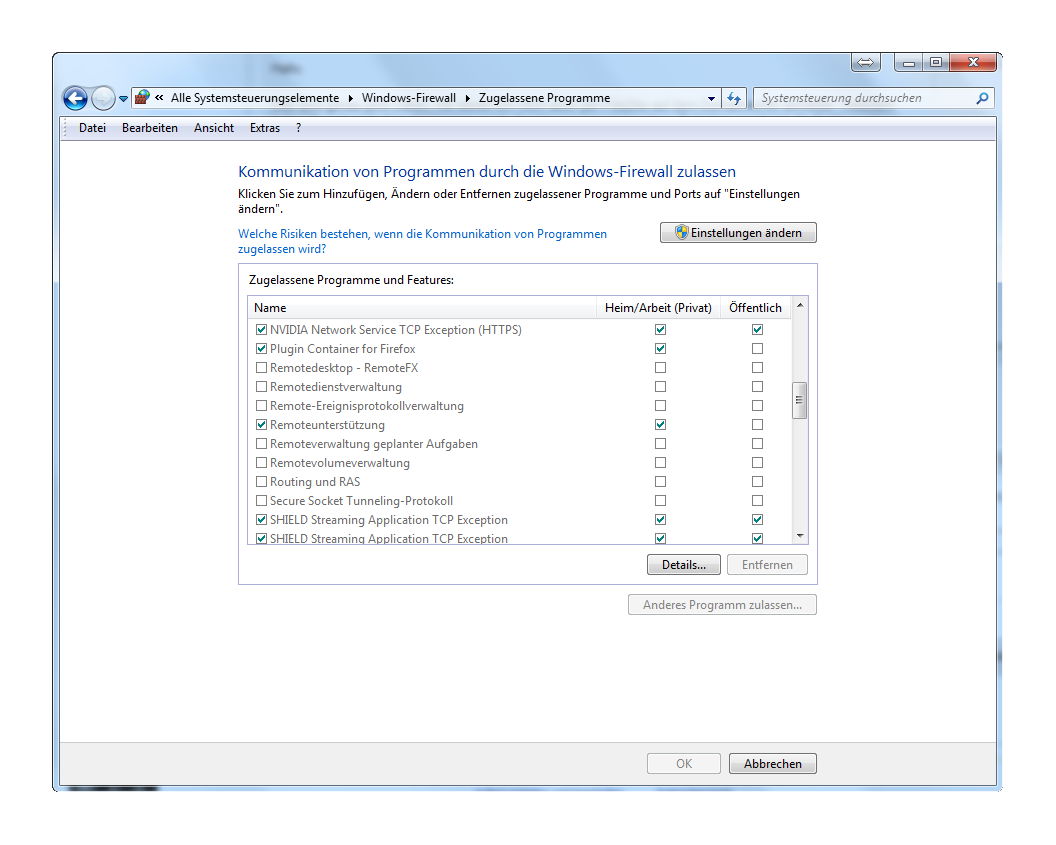Image resolution: width=1056 pixels, height=845 pixels.
Task: Uncheck Remoteunterstützung name checkbox
Action: tap(261, 425)
